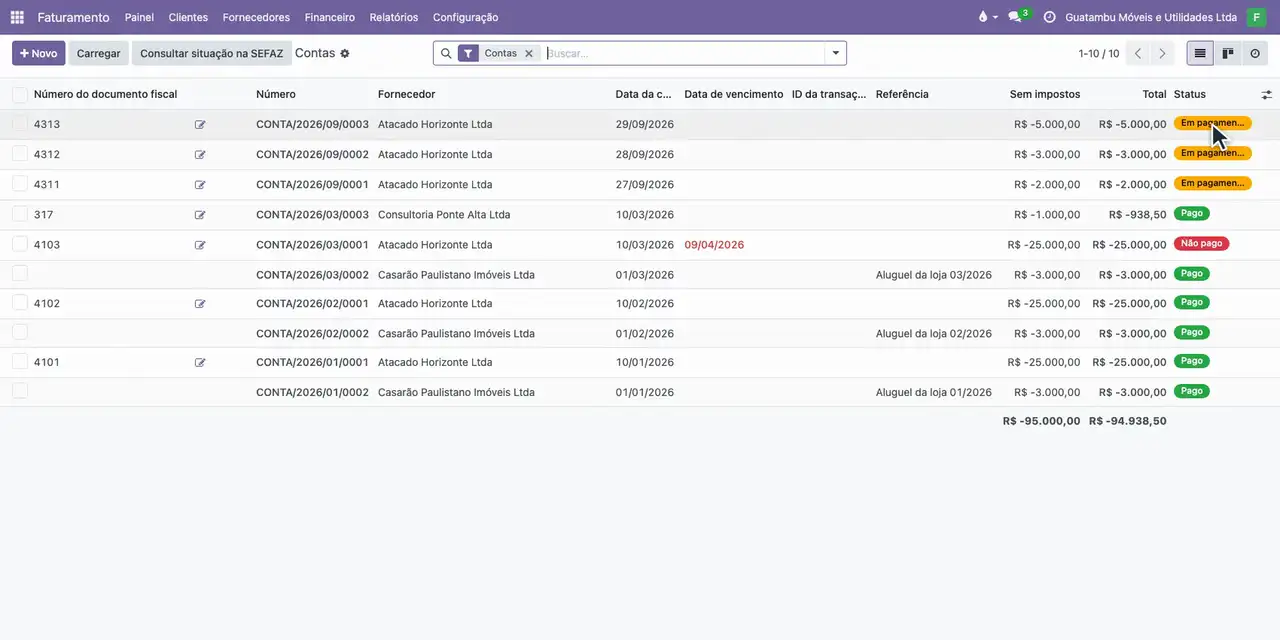The image size is (1280, 640).
Task: Open optional columns adjust icon
Action: 1266,94
